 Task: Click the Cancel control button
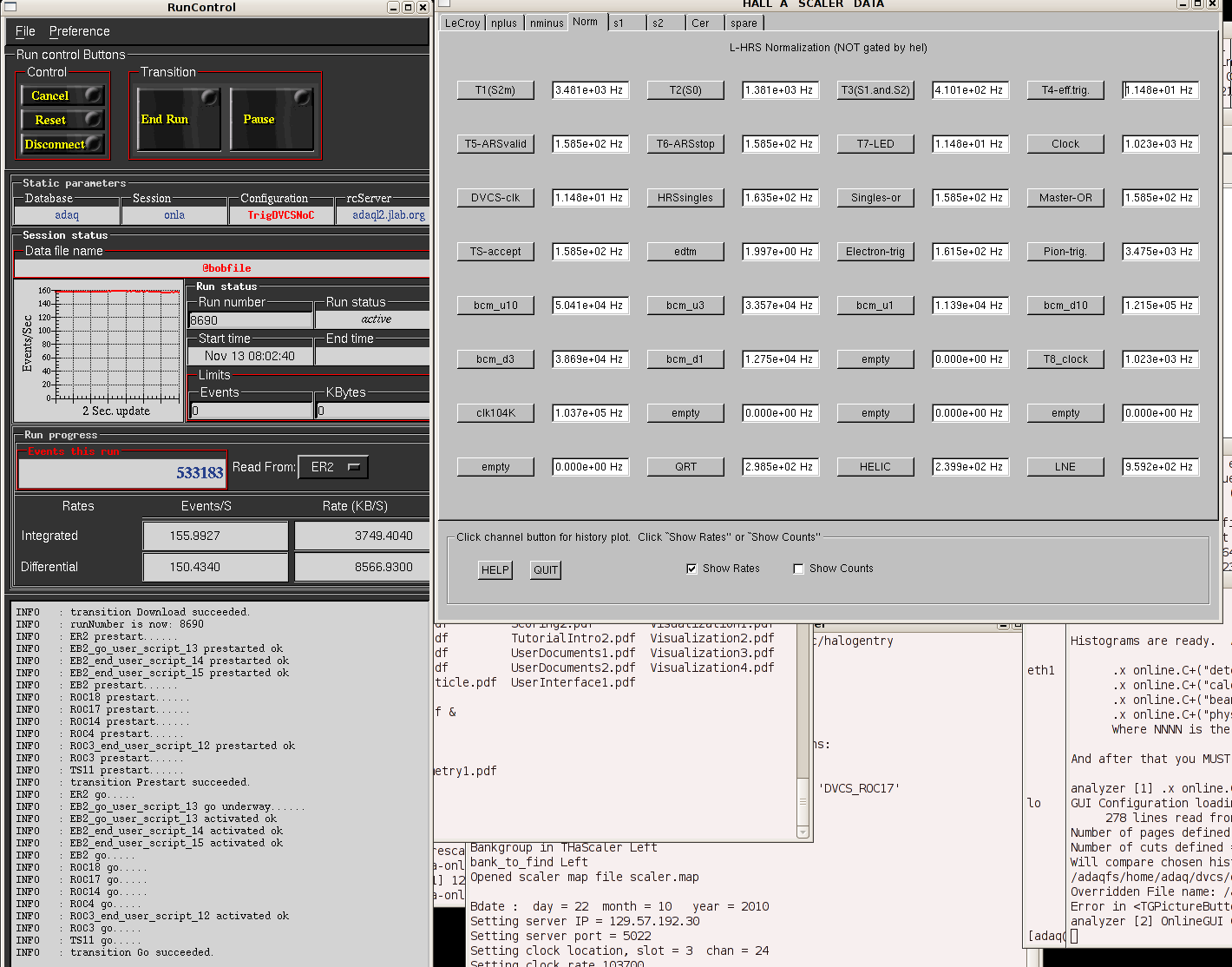(63, 95)
